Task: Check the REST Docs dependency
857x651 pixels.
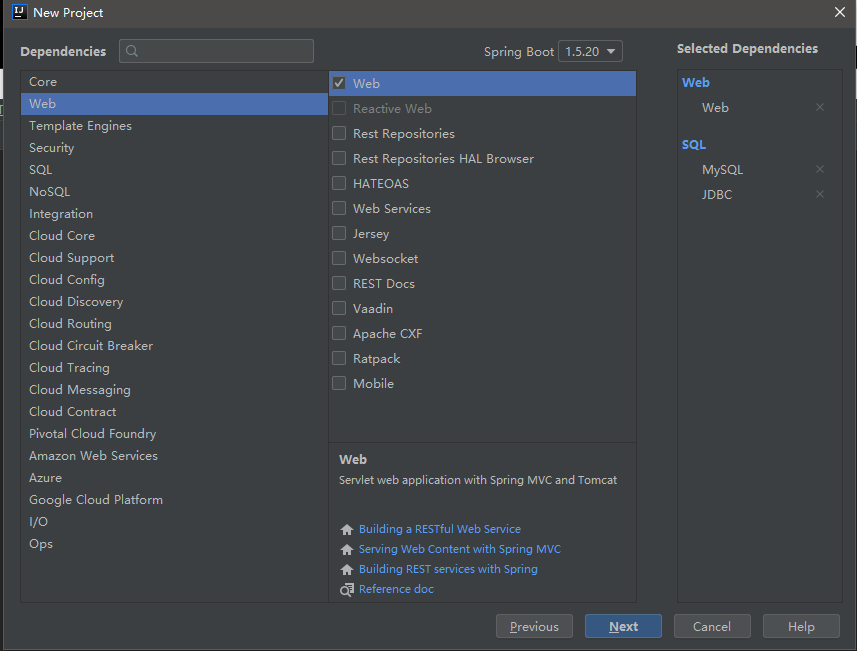Action: tap(339, 283)
